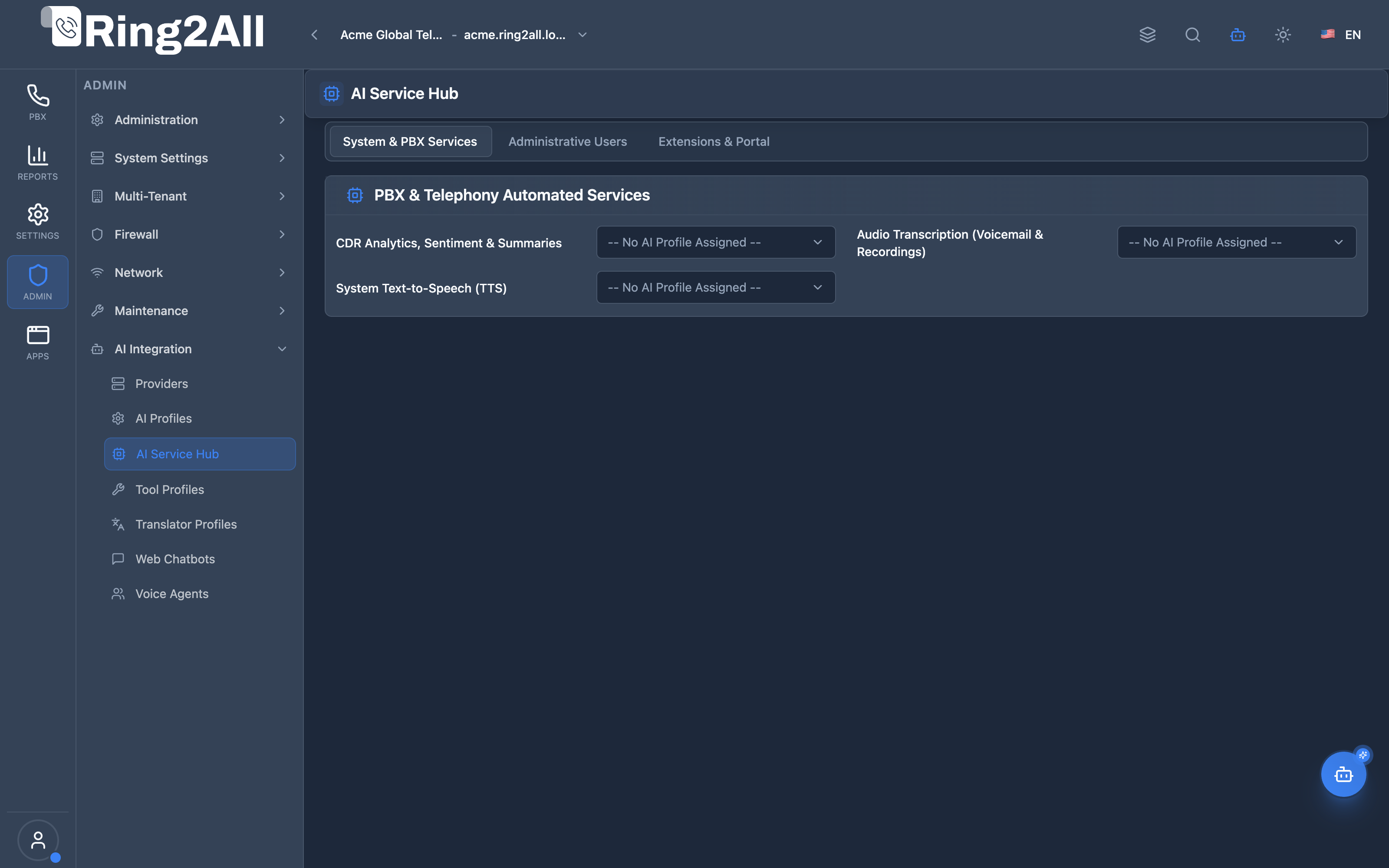The image size is (1389, 868).
Task: Open CDR Analytics AI profile dropdown
Action: [x=716, y=242]
